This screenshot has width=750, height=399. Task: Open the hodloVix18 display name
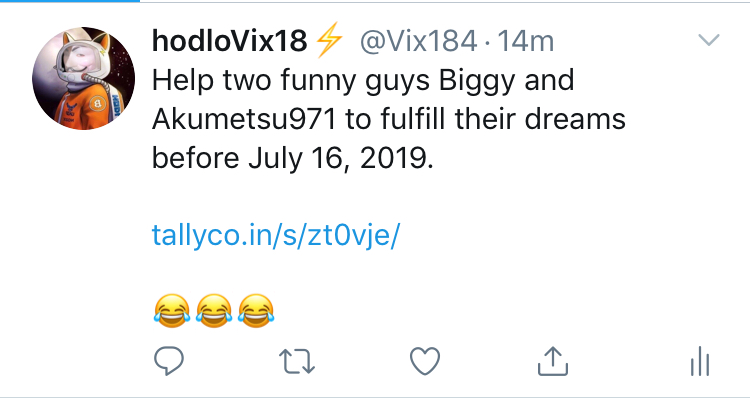(230, 41)
